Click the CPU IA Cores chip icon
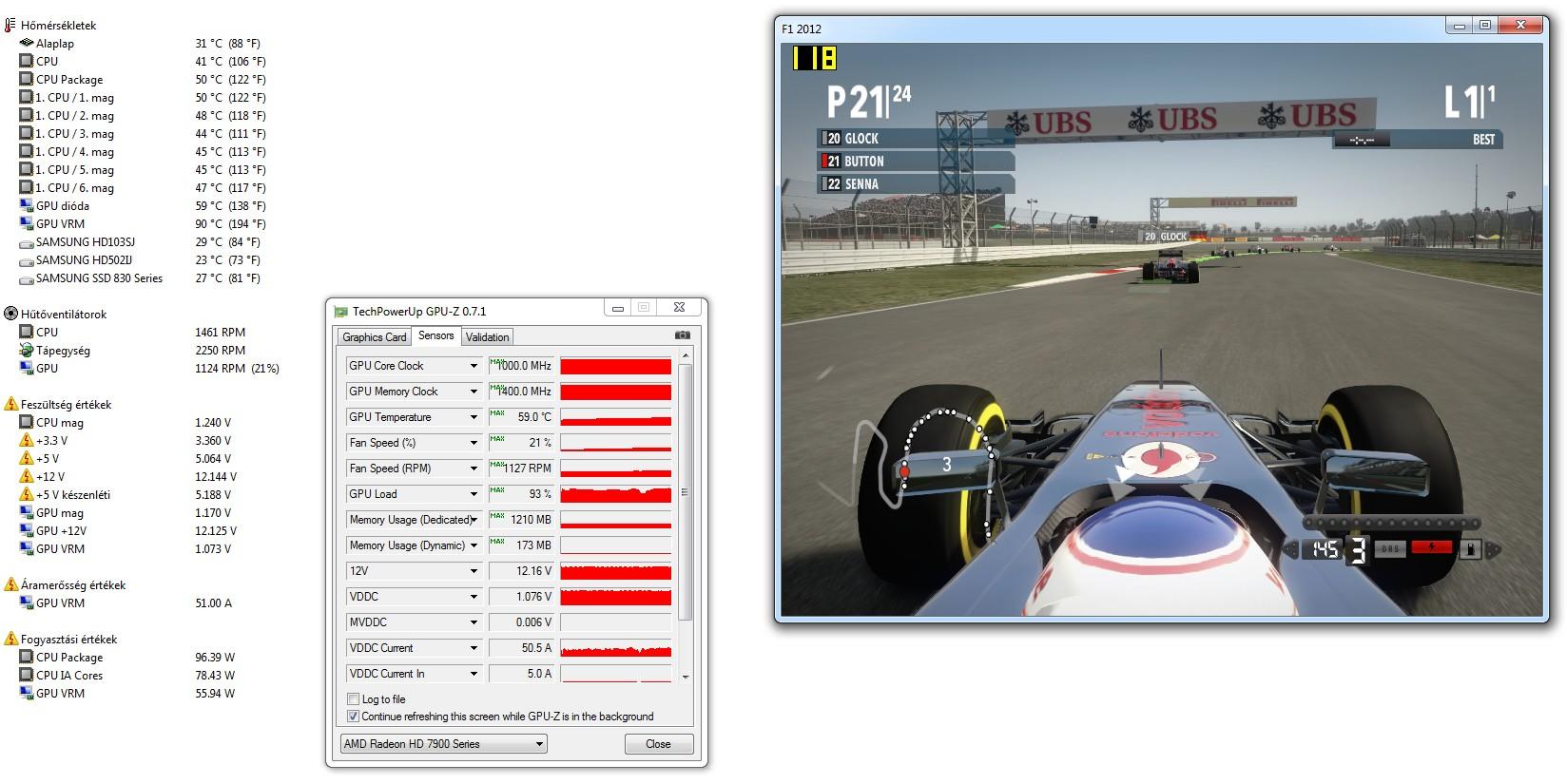Viewport: 1567px width, 784px height. (x=27, y=675)
